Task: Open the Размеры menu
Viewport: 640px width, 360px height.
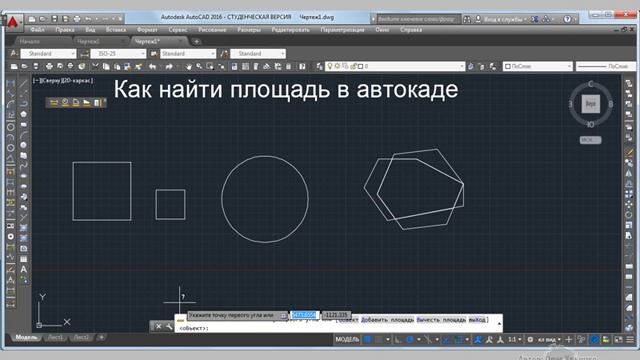Action: point(249,30)
